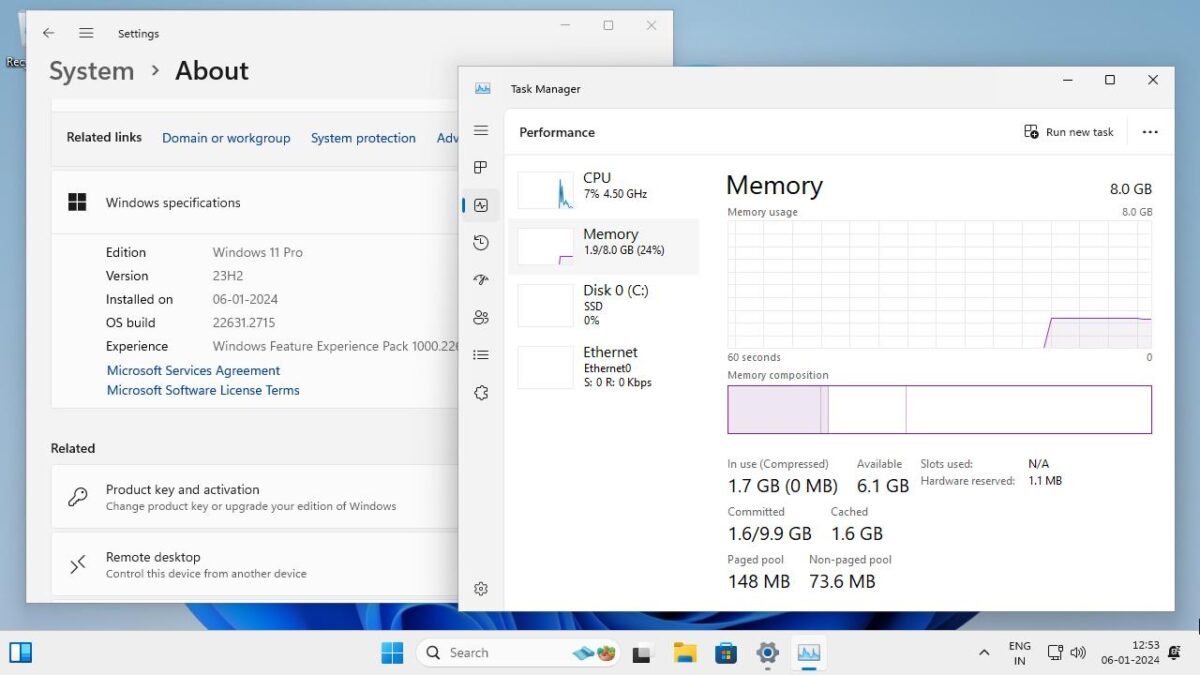Open the Details page icon
1200x675 pixels.
[481, 354]
